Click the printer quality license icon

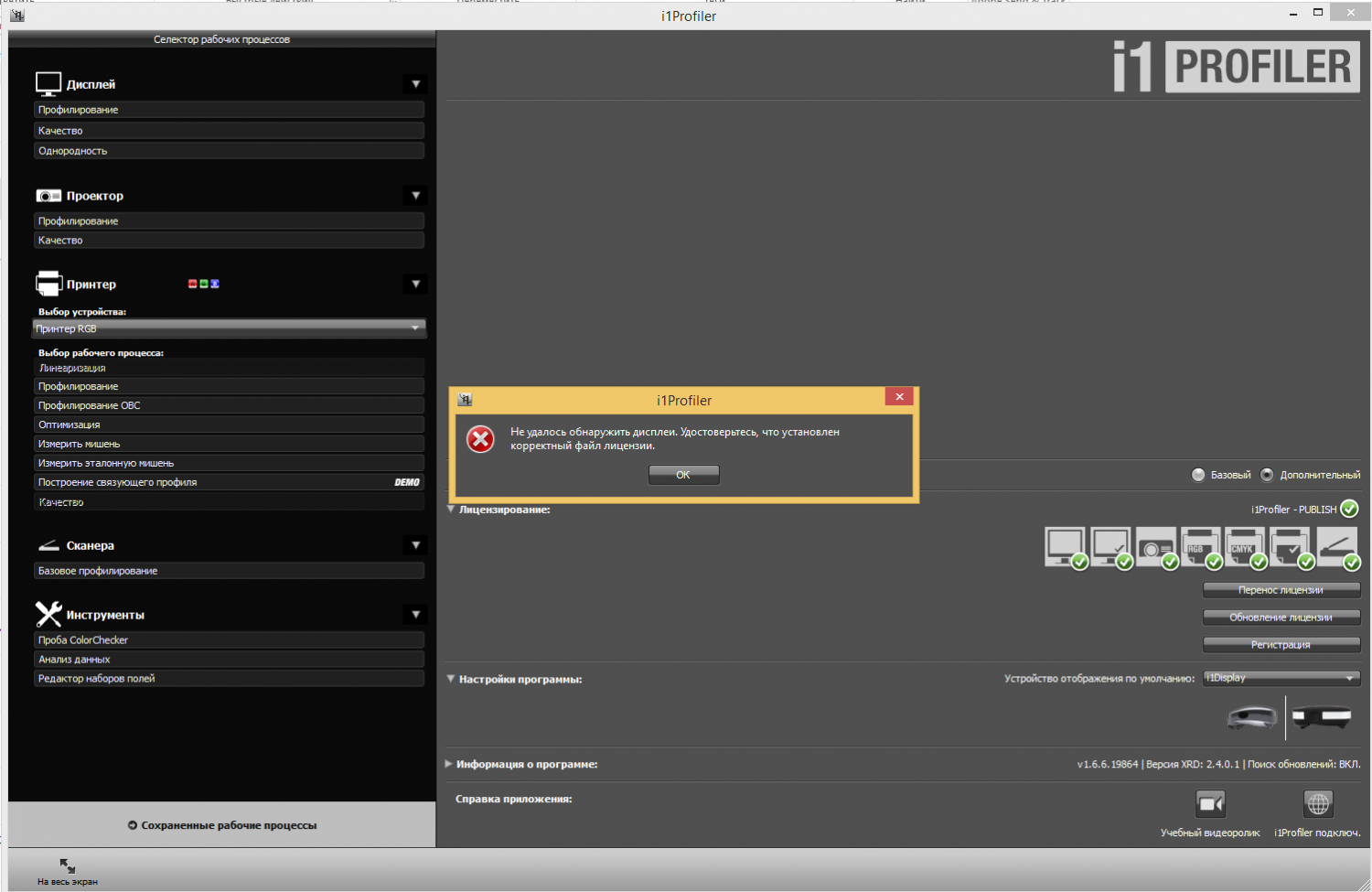1292,547
